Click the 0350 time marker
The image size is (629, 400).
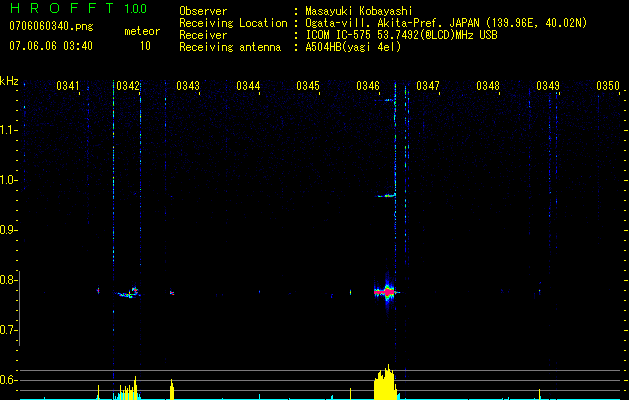coord(608,86)
